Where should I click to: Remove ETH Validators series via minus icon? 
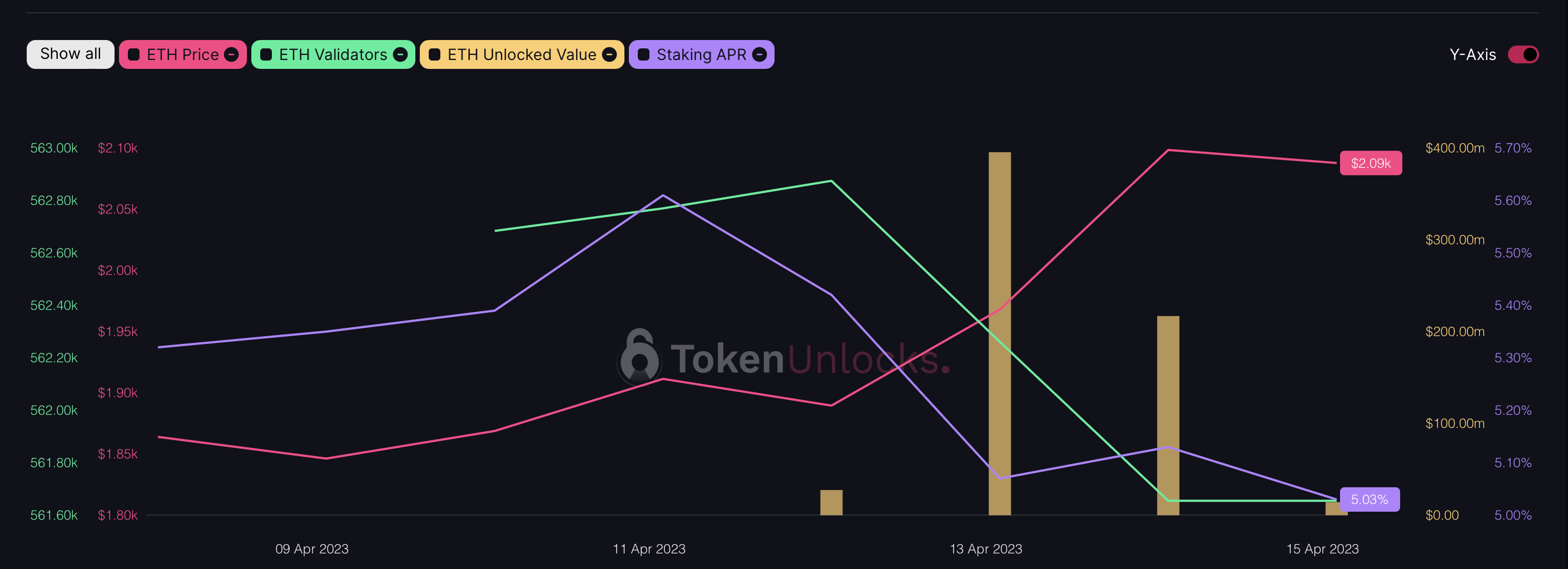tap(400, 55)
